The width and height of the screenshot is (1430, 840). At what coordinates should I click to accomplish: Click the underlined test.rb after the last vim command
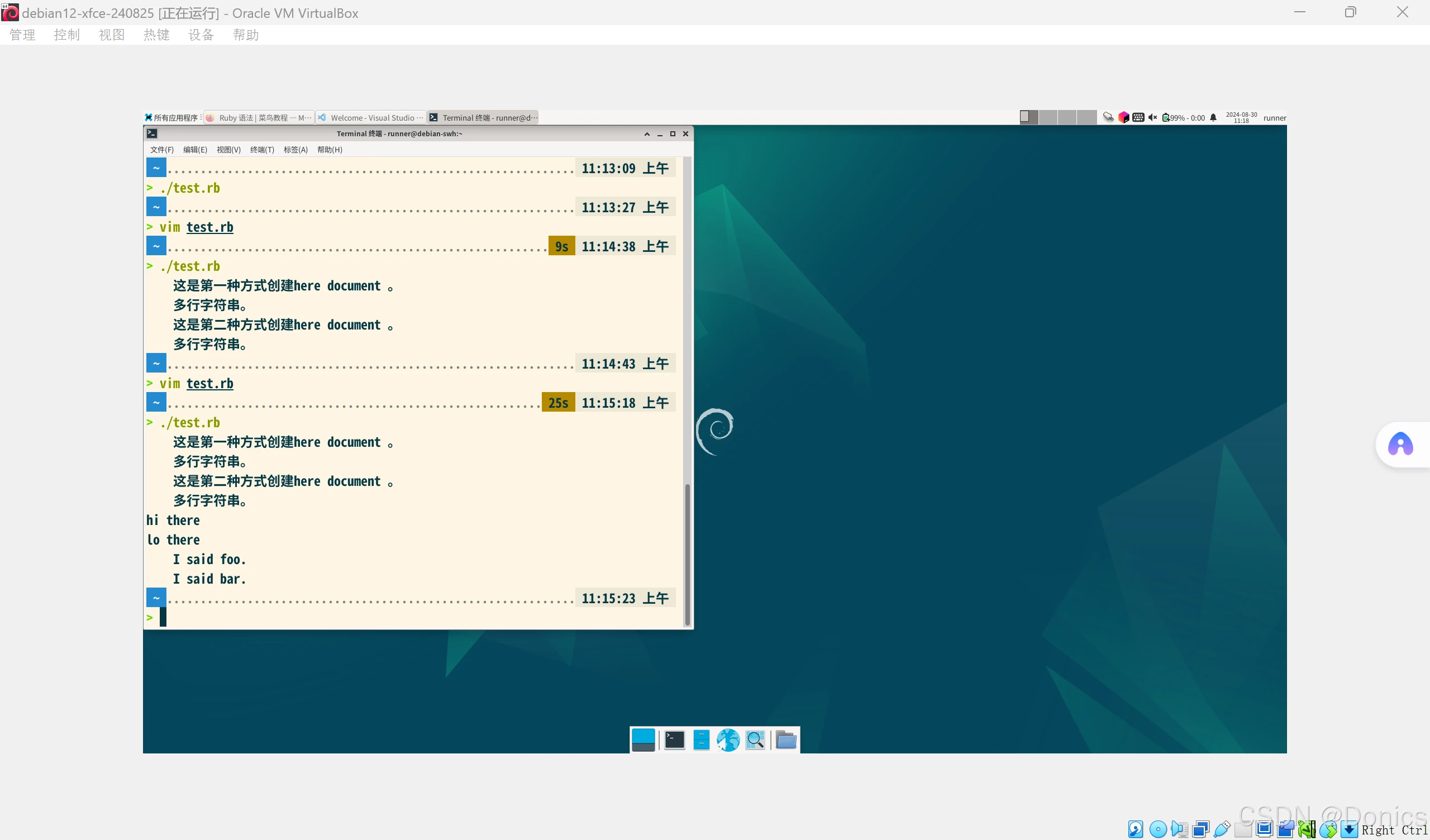point(210,383)
